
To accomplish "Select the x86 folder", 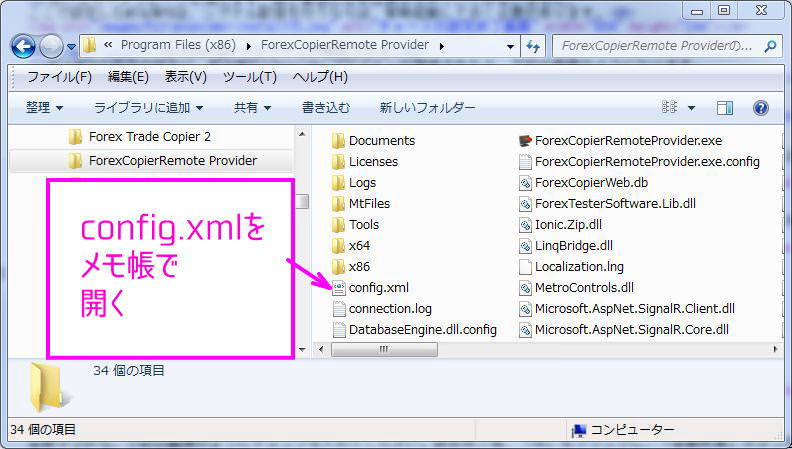I will [351, 267].
